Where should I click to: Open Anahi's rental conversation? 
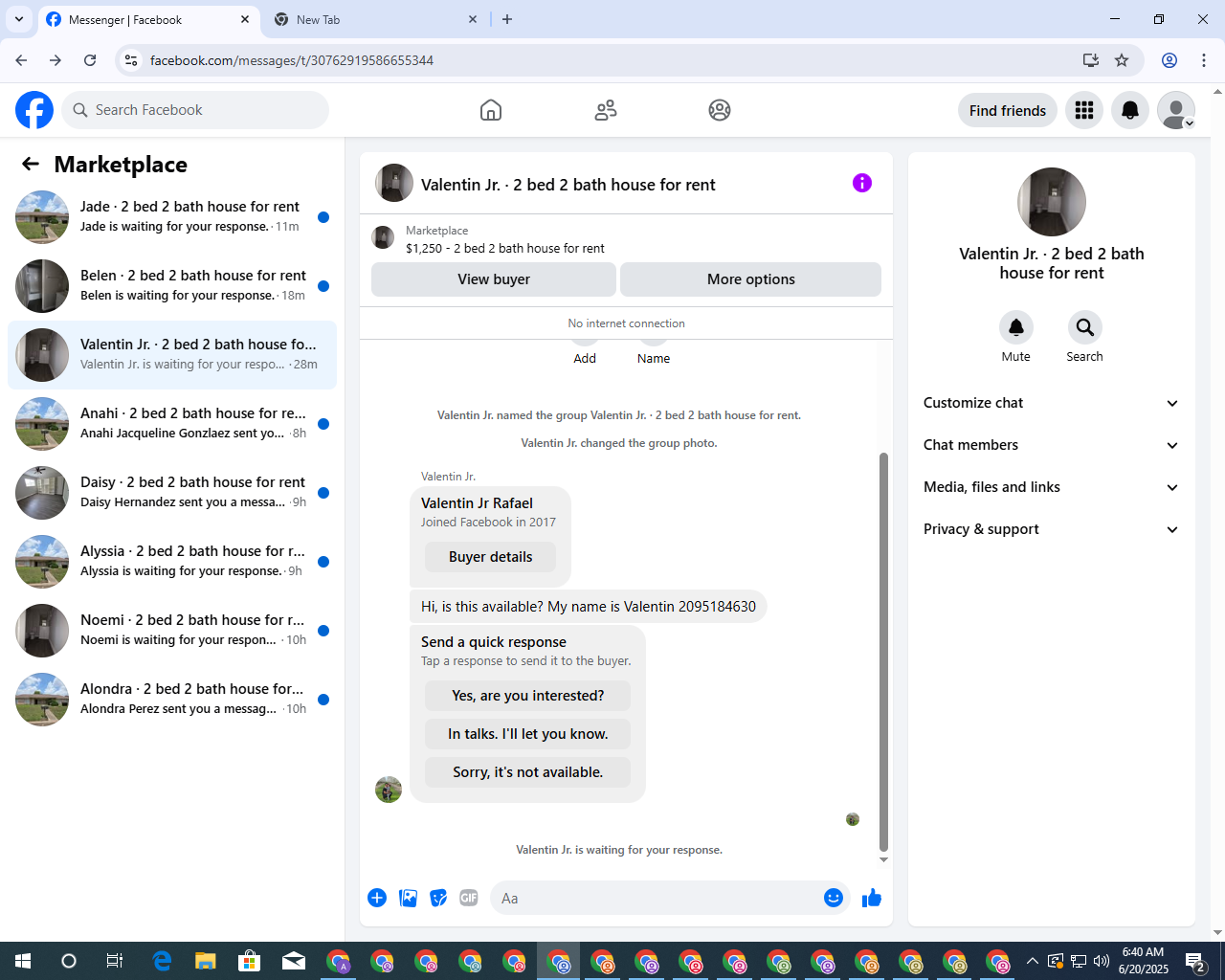[x=172, y=424]
